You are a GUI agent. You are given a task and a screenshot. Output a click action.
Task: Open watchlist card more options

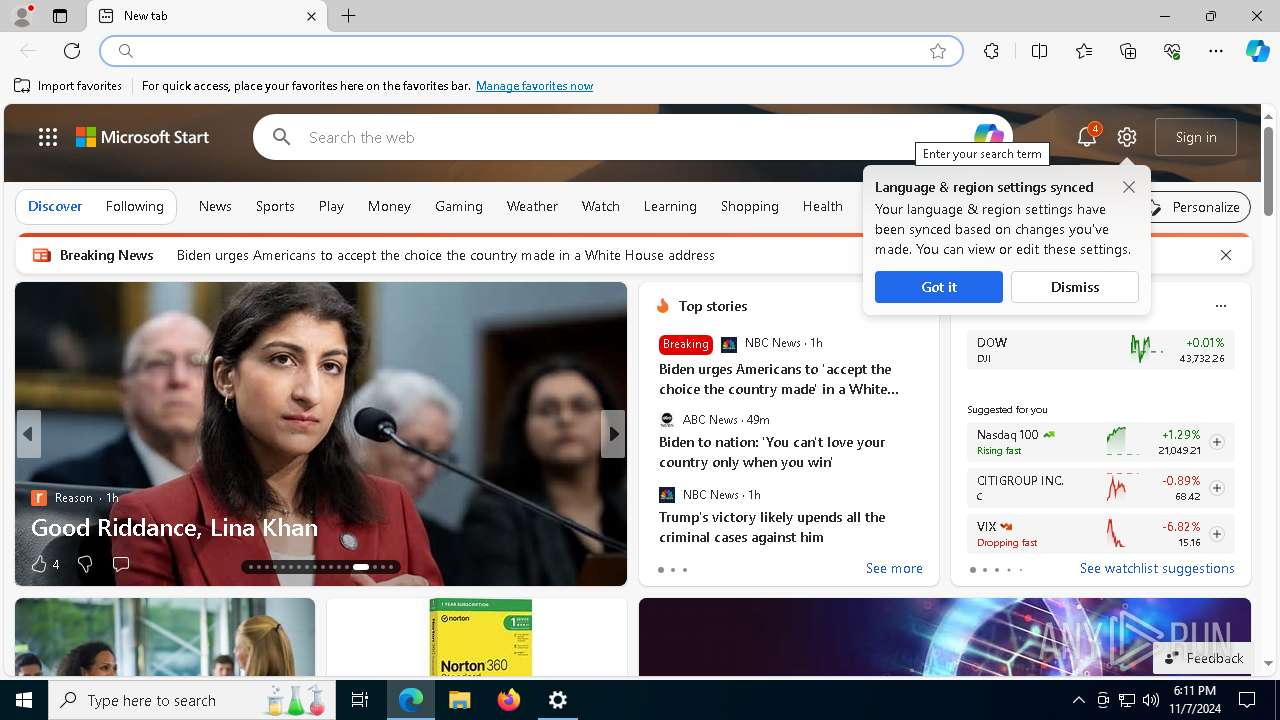[x=1220, y=306]
